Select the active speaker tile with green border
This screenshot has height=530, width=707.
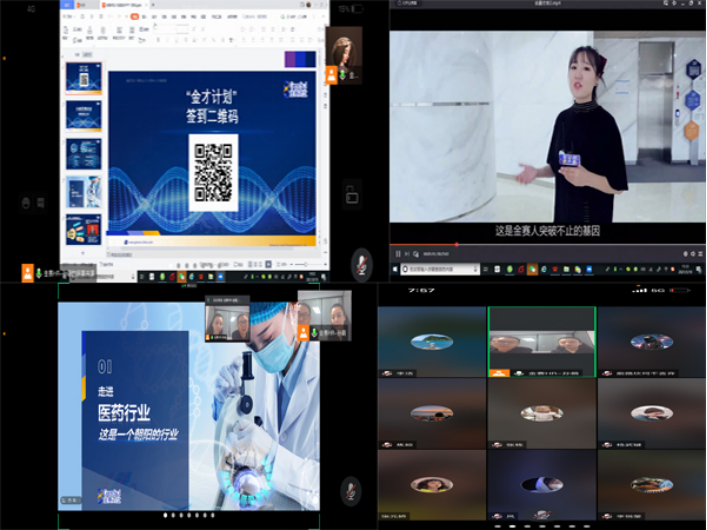(x=541, y=342)
